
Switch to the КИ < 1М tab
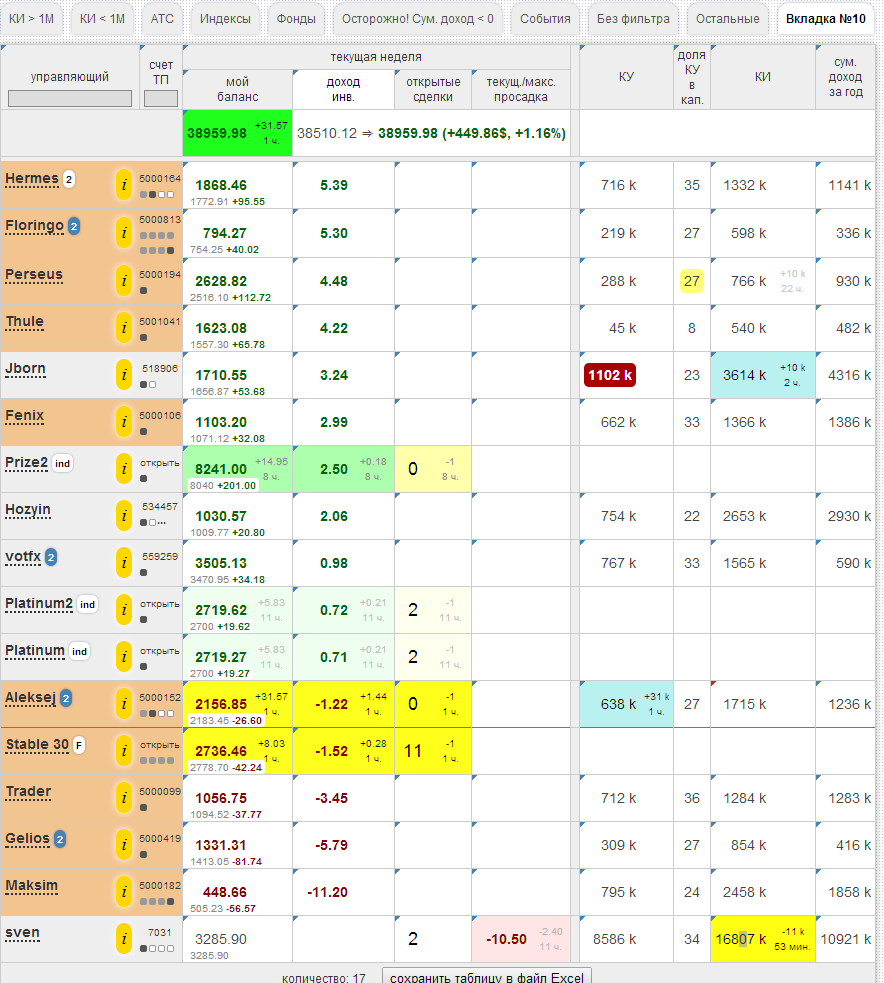click(x=102, y=19)
